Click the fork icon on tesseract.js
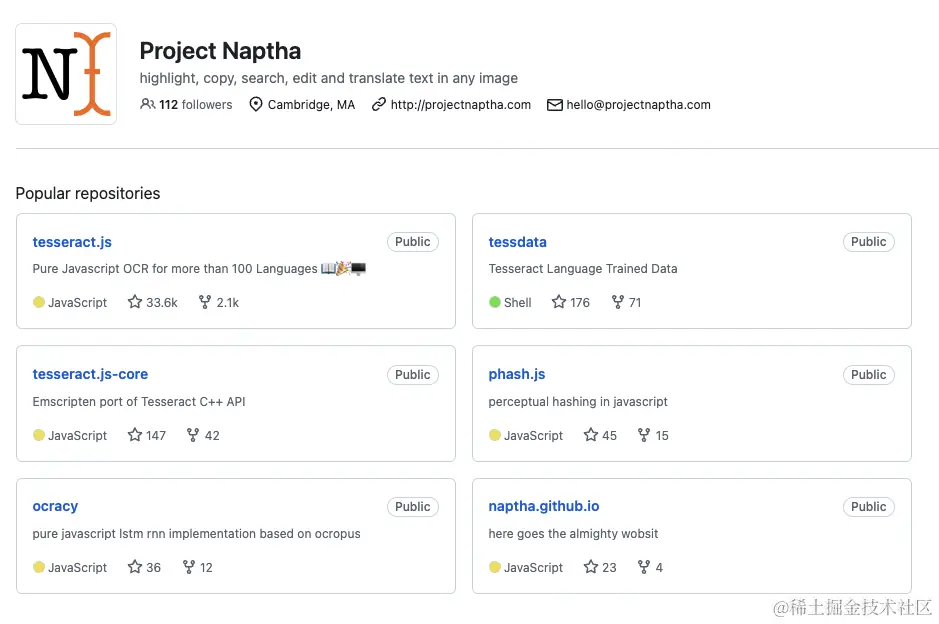Image resolution: width=939 pixels, height=624 pixels. pos(205,302)
